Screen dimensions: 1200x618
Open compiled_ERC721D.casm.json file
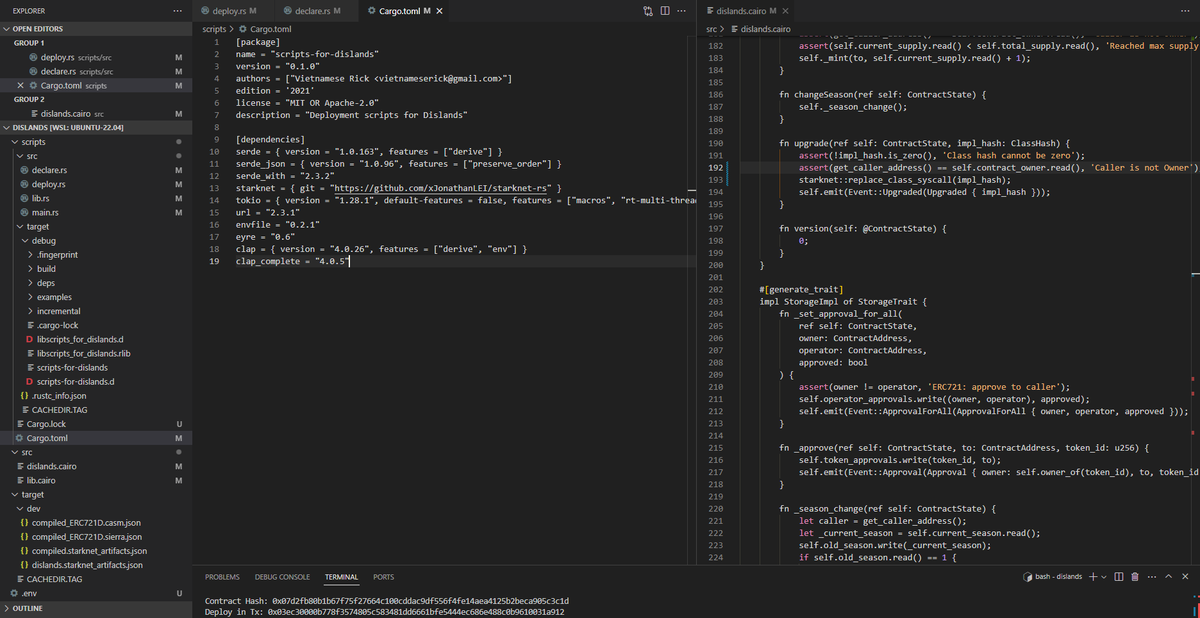(x=96, y=522)
